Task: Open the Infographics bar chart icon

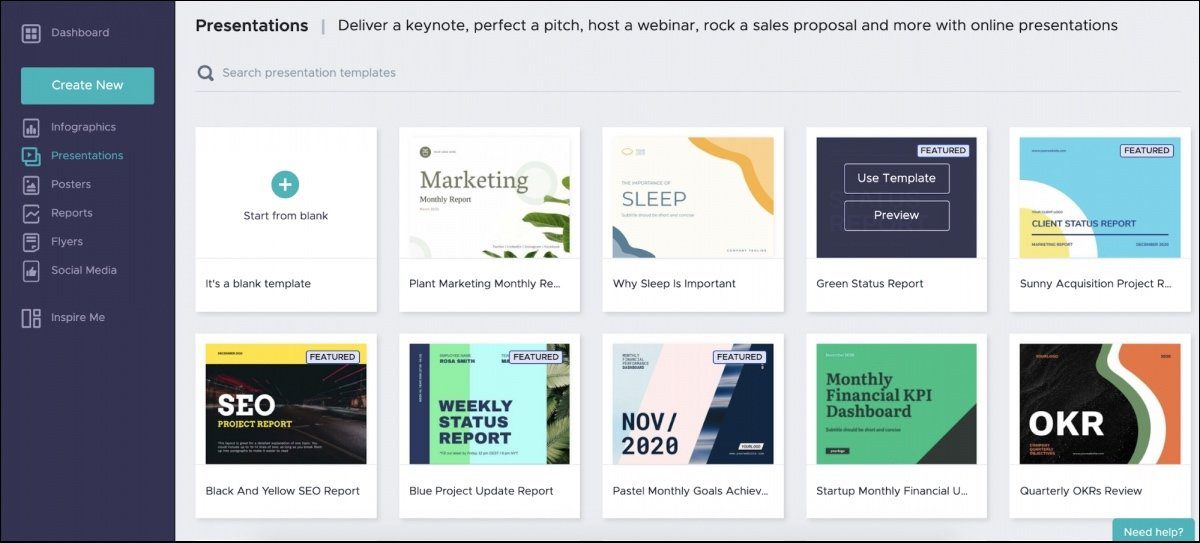Action: click(31, 127)
